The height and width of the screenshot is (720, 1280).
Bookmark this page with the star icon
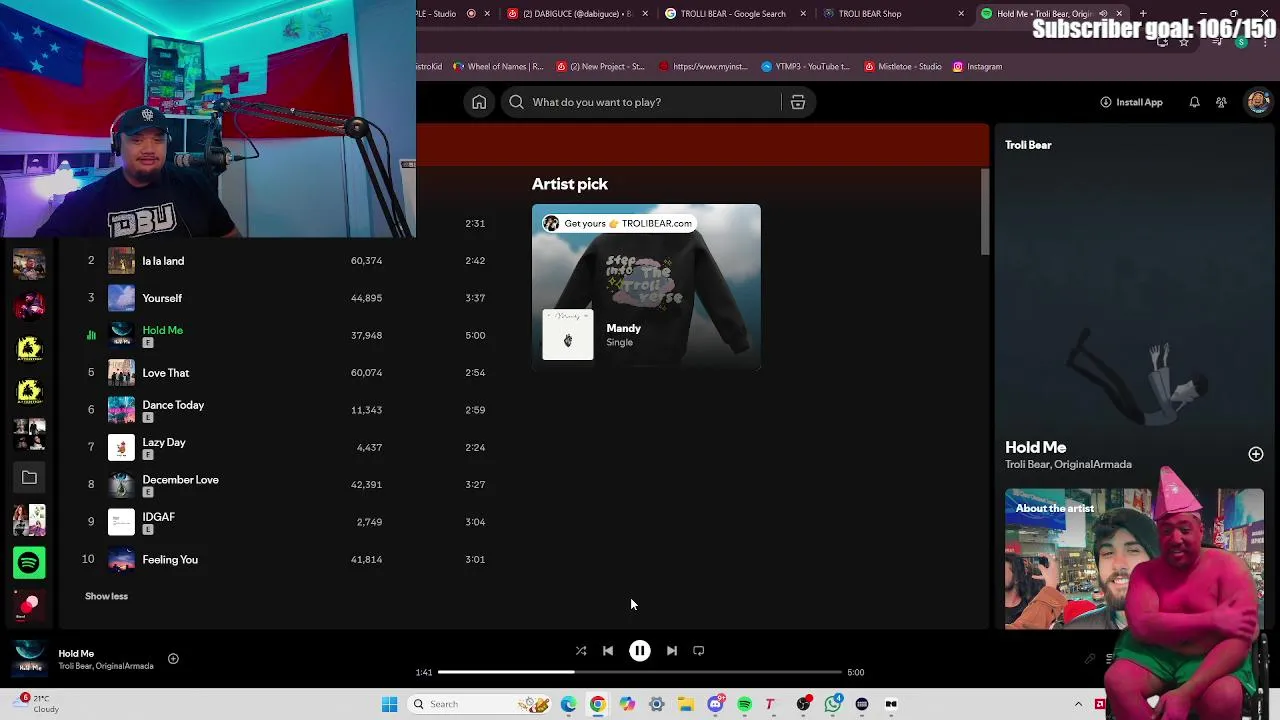1184,41
